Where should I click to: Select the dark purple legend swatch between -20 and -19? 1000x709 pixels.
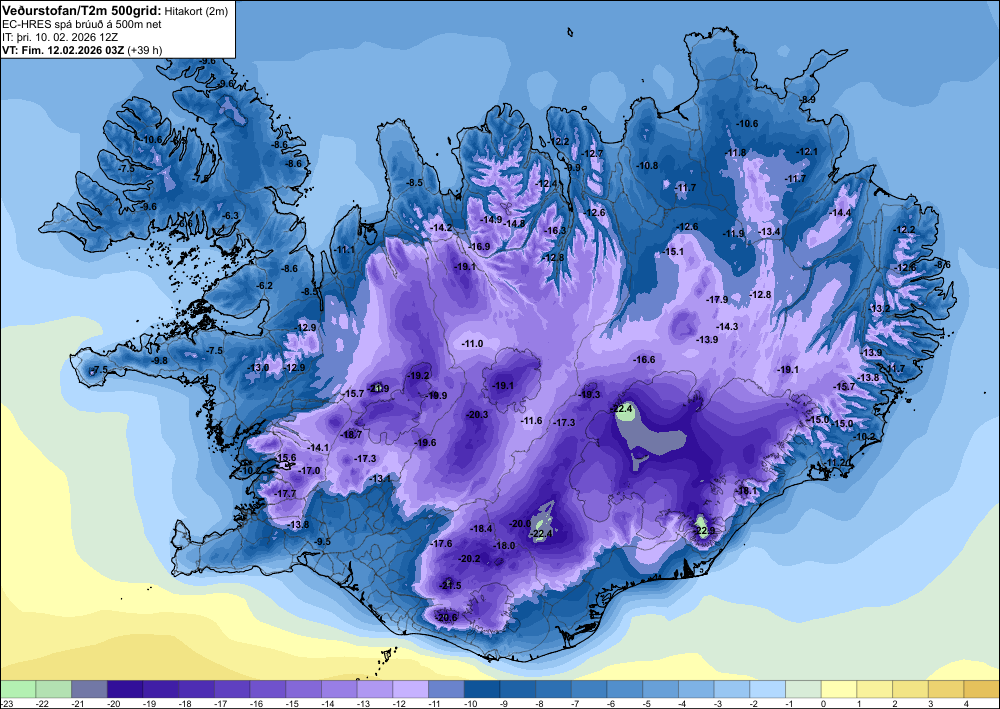tap(125, 689)
